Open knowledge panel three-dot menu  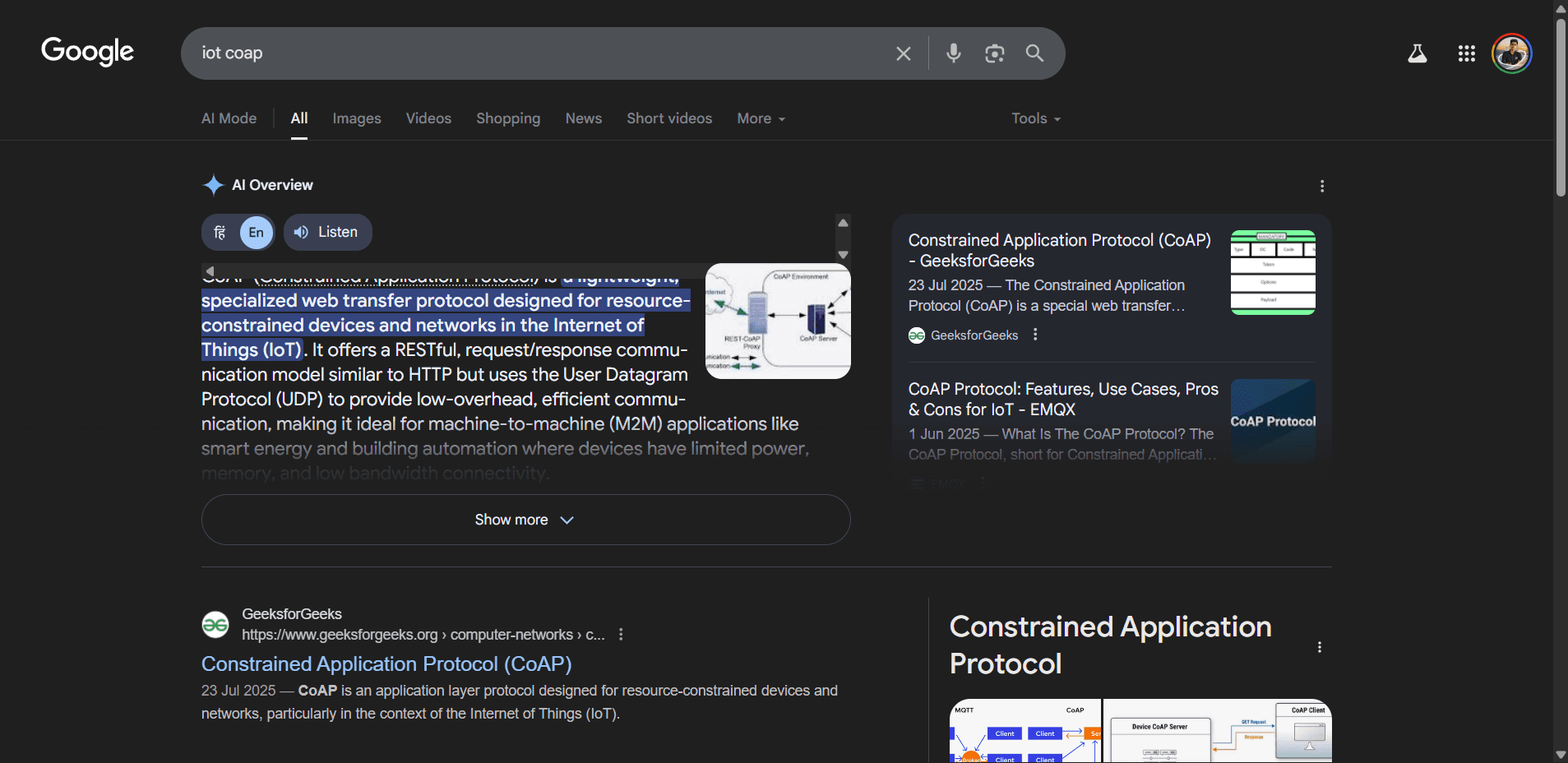pyautogui.click(x=1320, y=647)
